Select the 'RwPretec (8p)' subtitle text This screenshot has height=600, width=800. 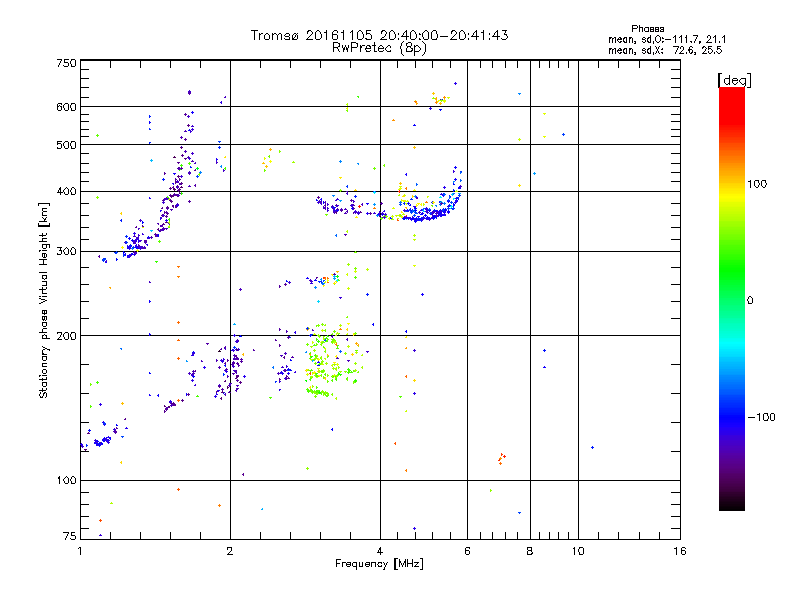pyautogui.click(x=379, y=48)
